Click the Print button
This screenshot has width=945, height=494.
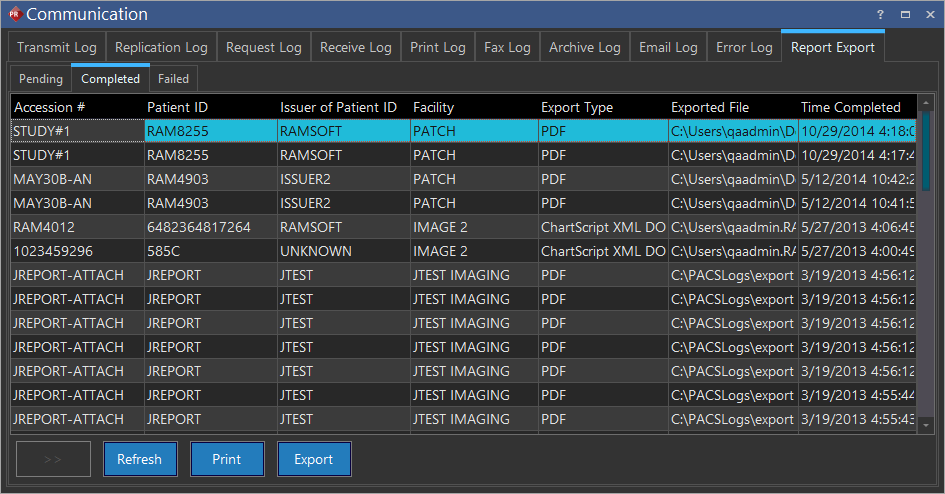point(227,459)
